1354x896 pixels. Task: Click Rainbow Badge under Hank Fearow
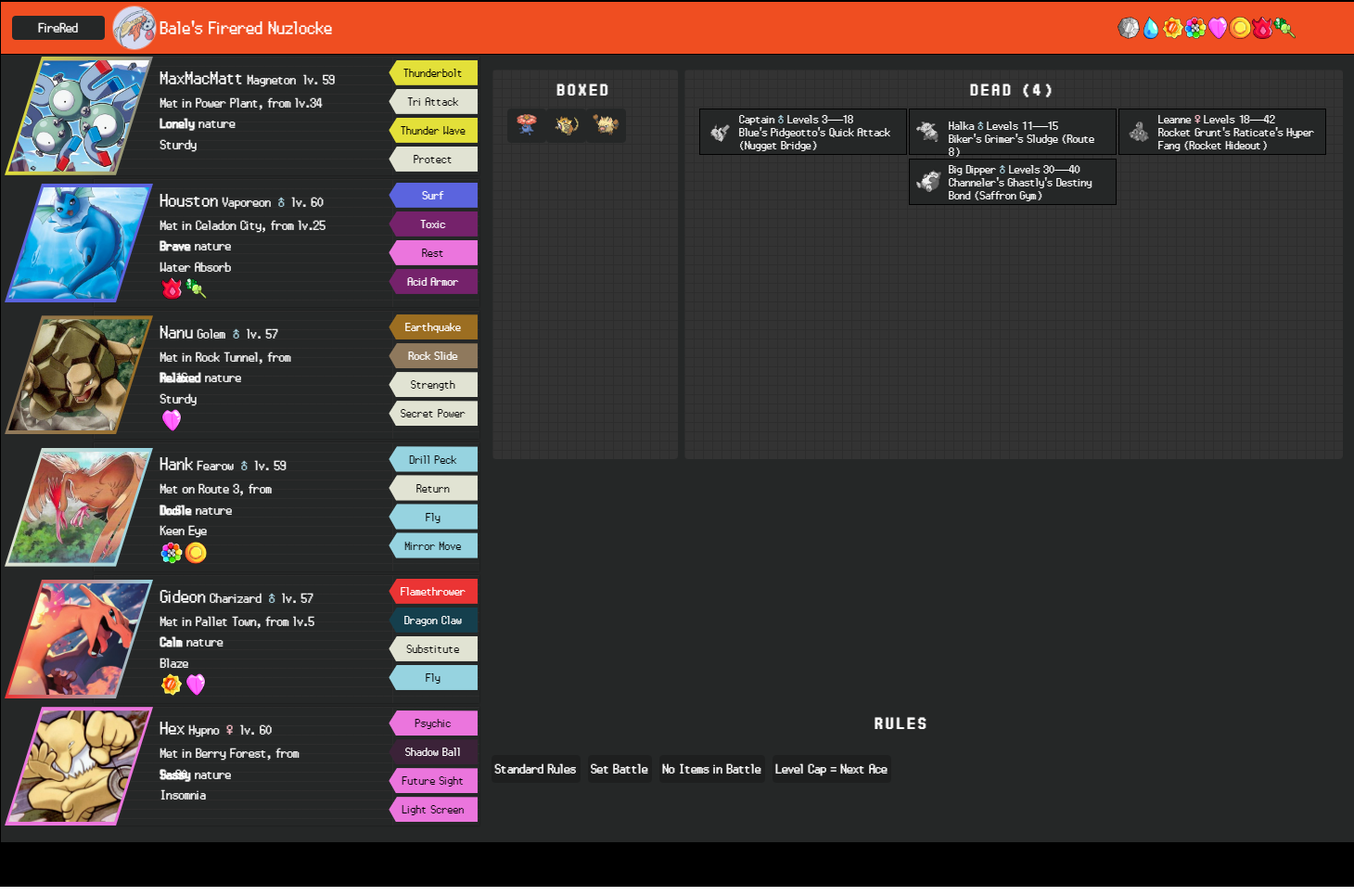point(172,553)
